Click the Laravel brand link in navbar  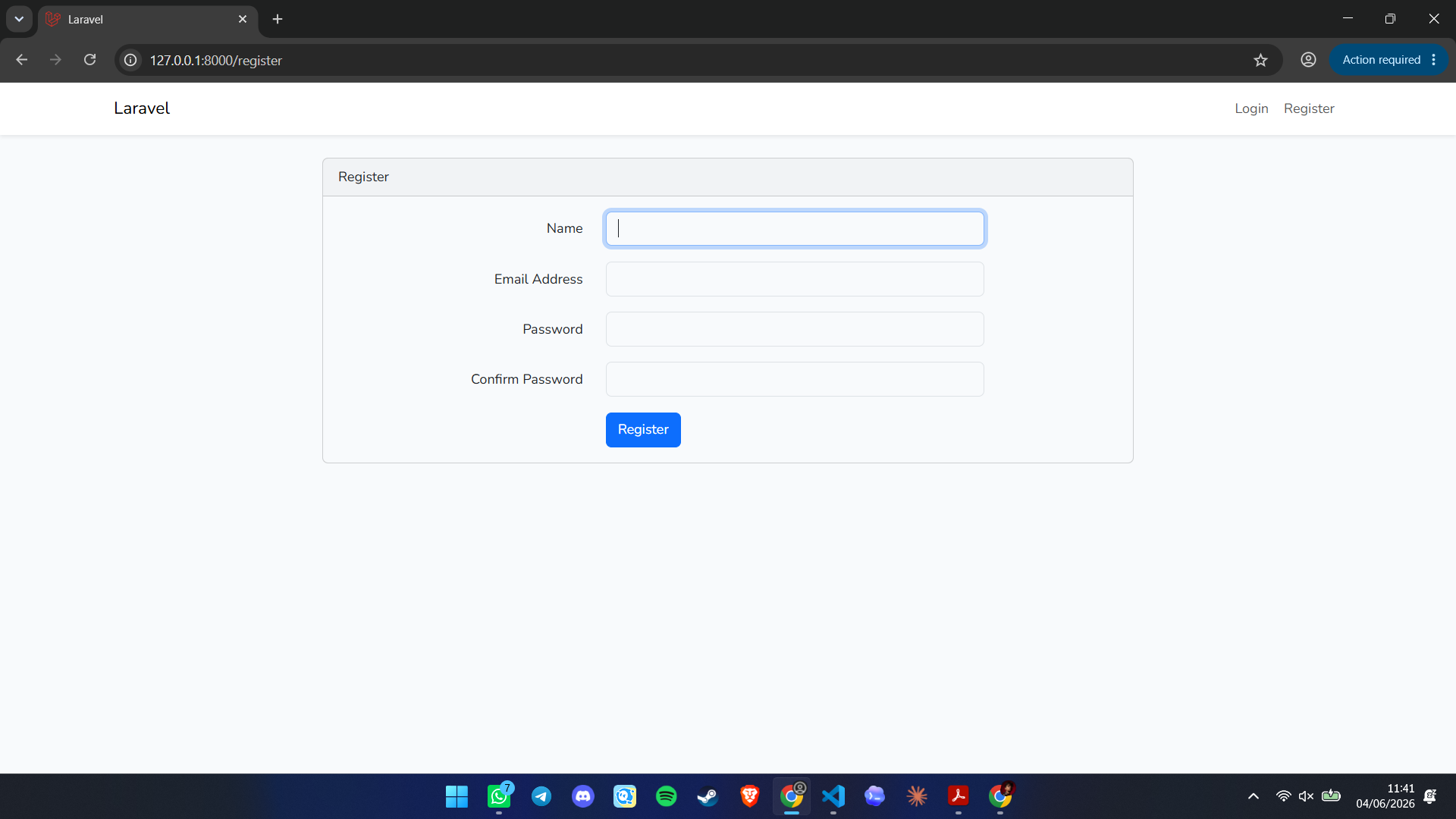tap(142, 108)
